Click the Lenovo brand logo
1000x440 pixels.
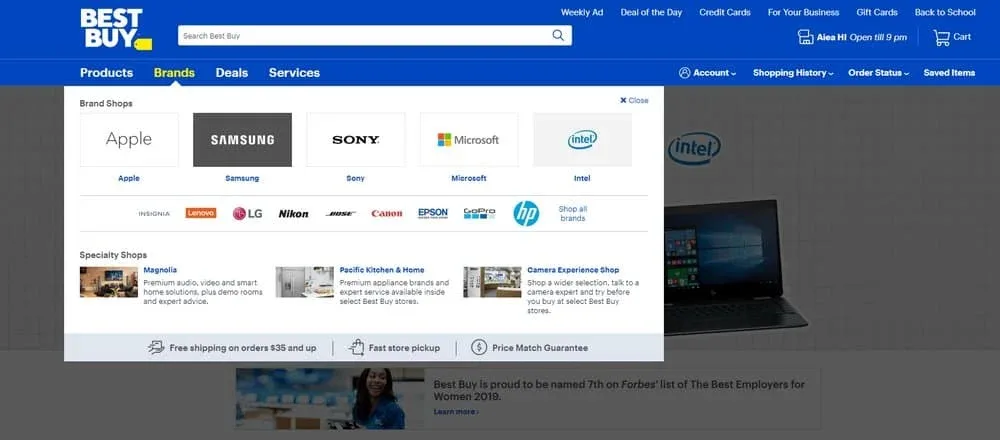pos(201,213)
